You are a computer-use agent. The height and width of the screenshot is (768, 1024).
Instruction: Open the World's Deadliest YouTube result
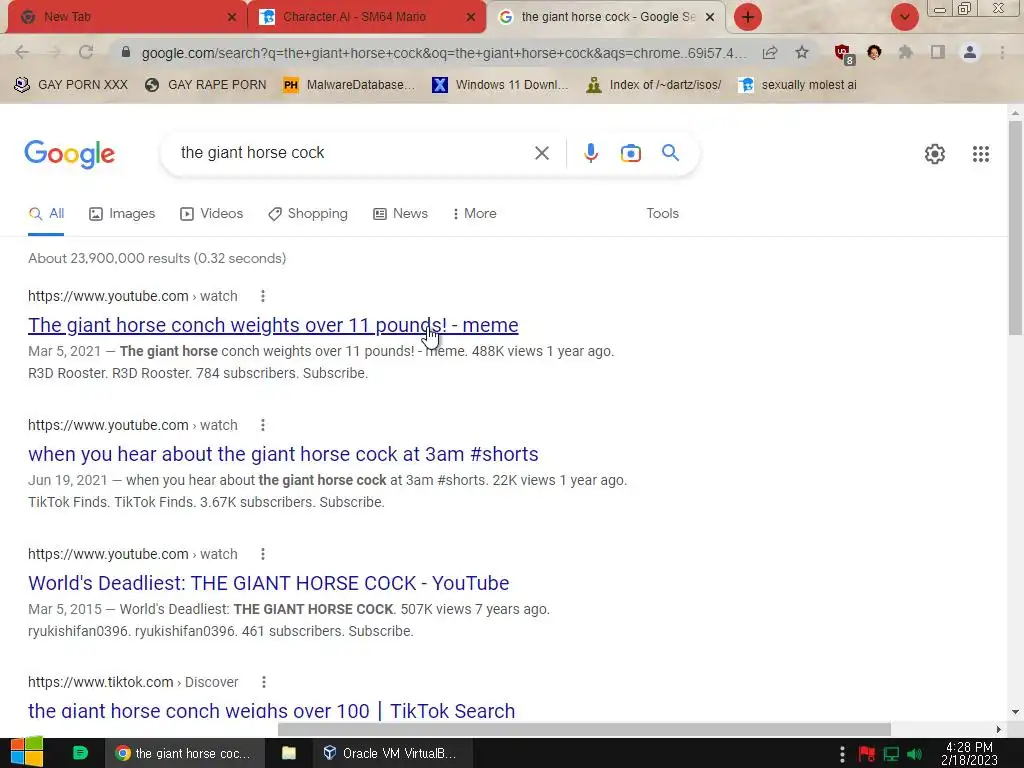pos(268,583)
